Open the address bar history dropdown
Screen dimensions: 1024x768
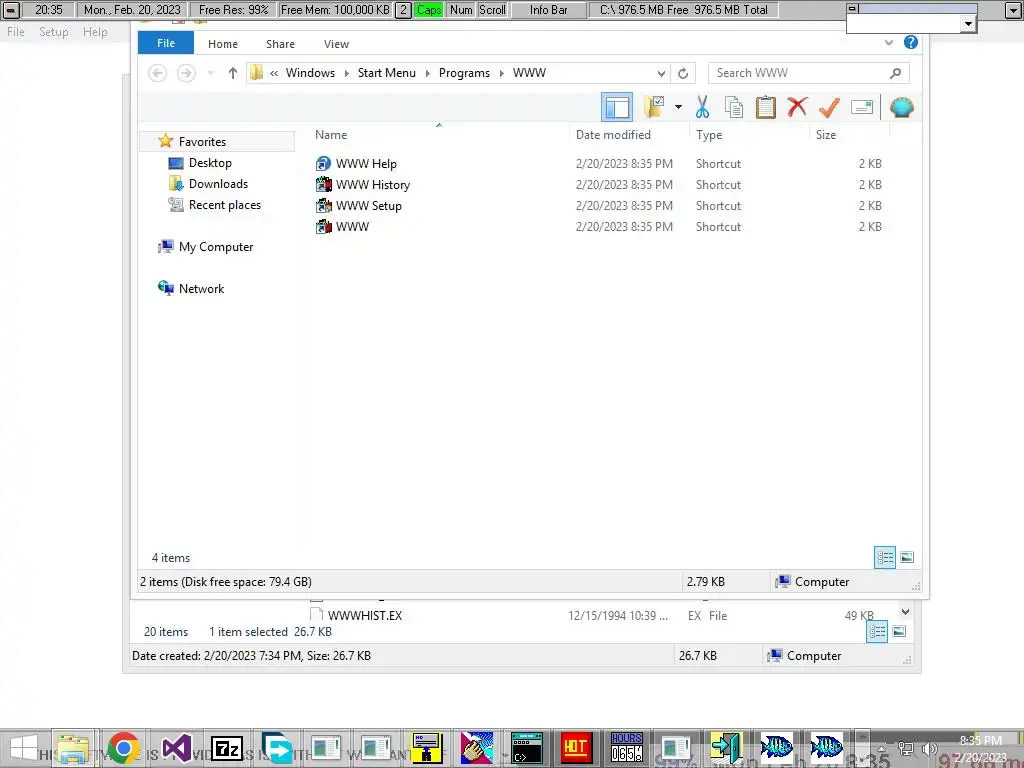[x=662, y=73]
